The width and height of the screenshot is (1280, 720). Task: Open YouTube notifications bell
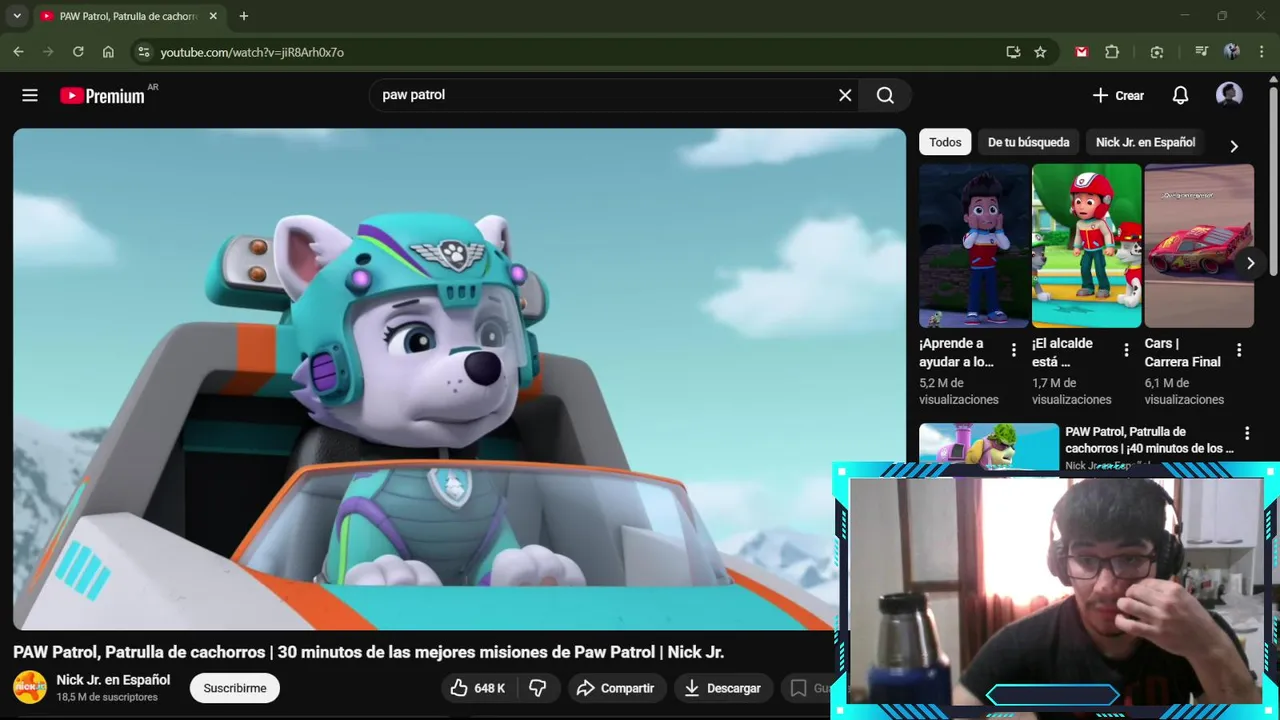click(1180, 95)
